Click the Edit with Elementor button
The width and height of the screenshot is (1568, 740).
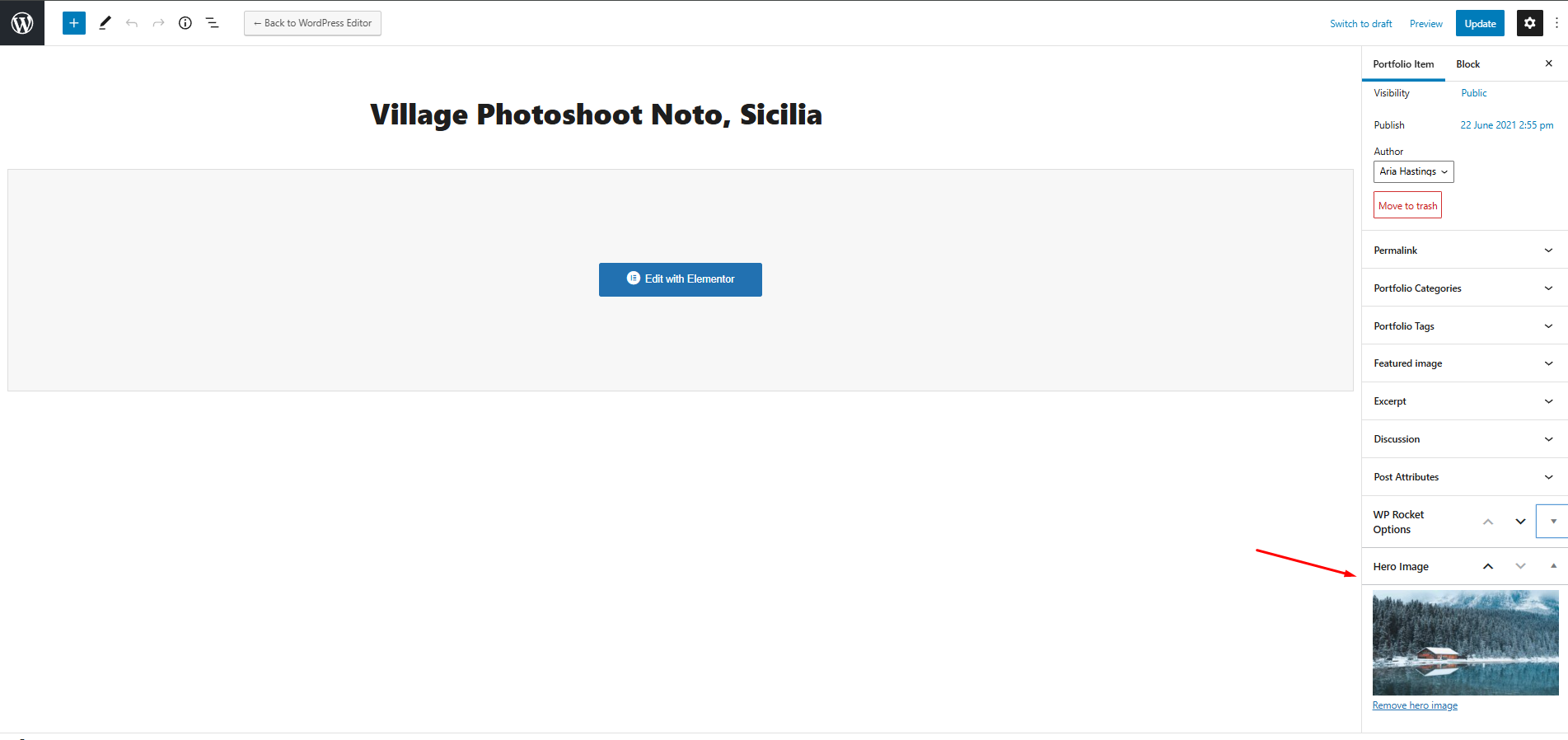[x=681, y=279]
